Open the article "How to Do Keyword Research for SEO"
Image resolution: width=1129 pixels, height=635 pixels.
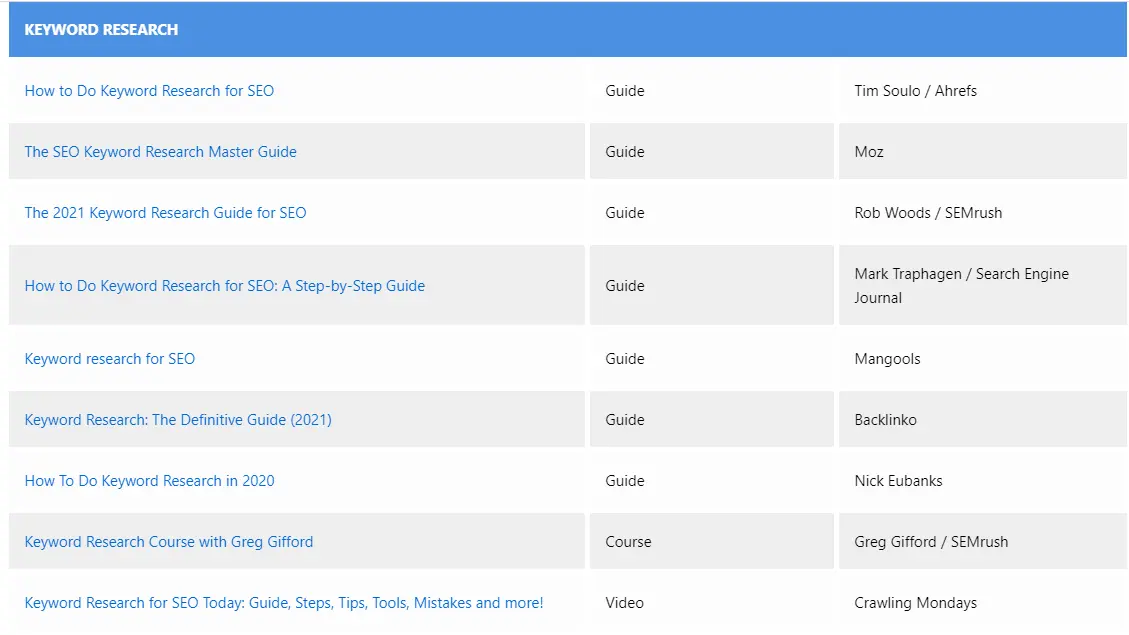[149, 91]
